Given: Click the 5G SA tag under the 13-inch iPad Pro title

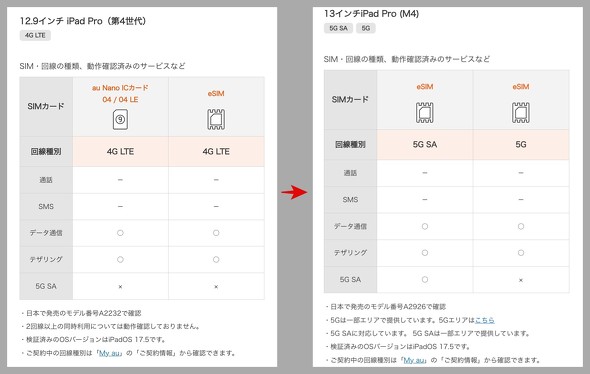Looking at the screenshot, I should point(338,28).
